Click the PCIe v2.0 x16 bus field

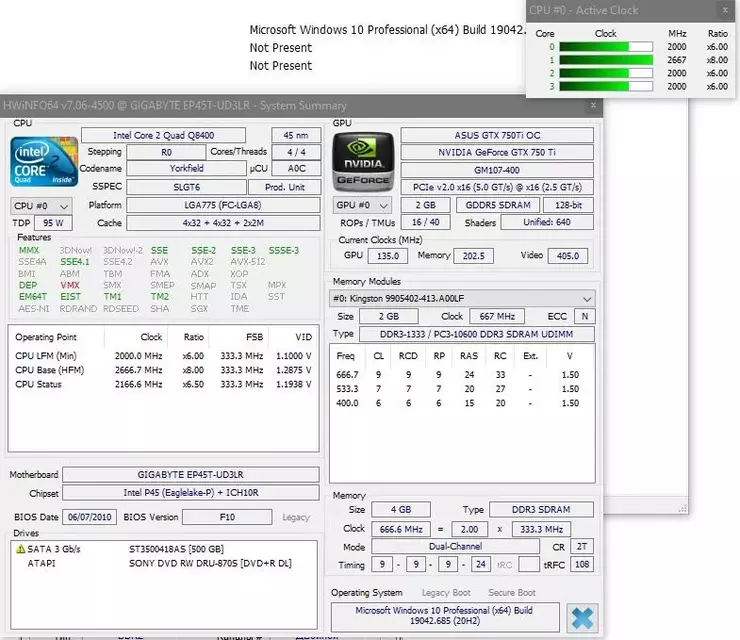point(497,187)
